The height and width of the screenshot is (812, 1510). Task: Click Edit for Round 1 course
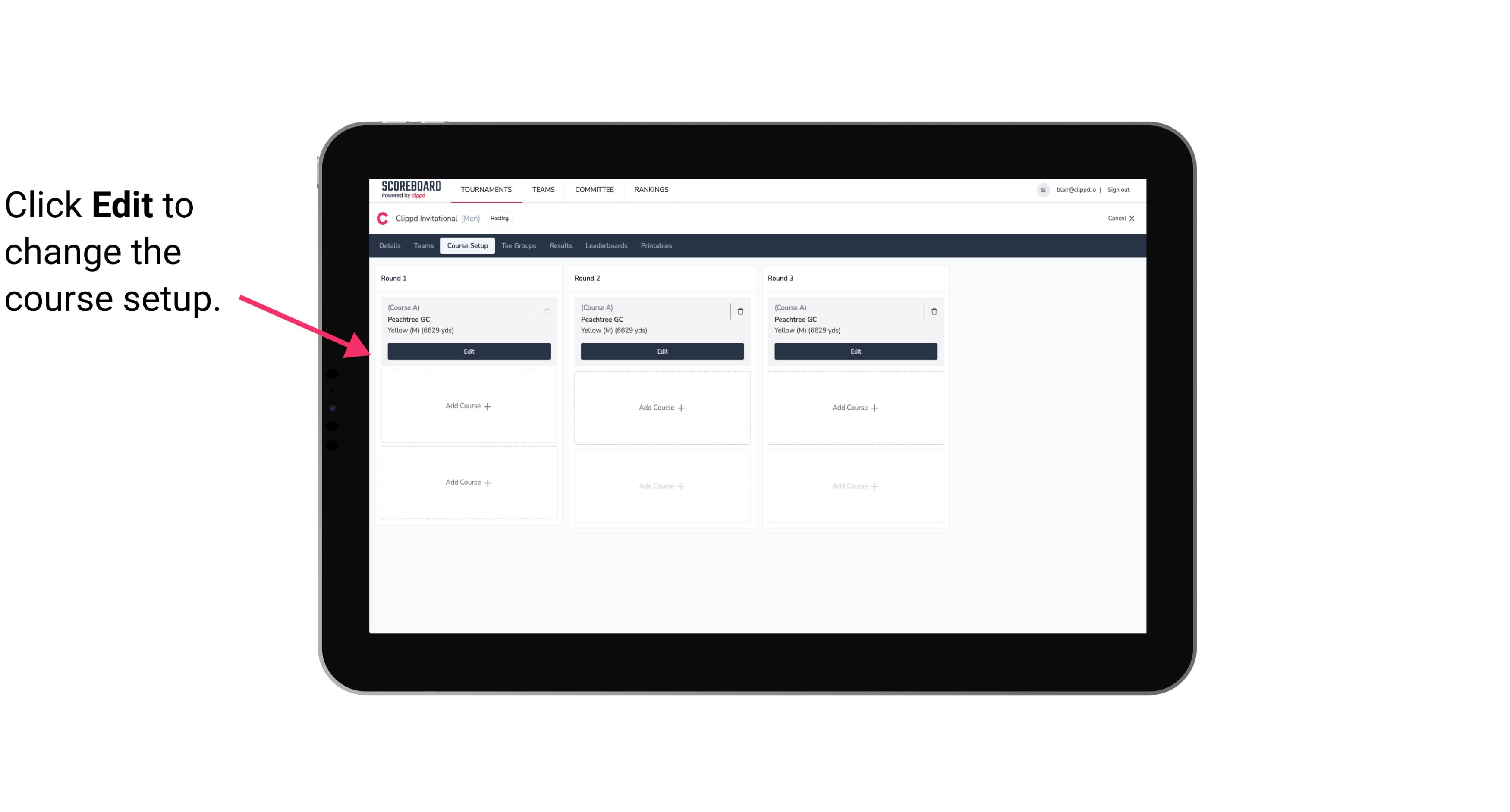pyautogui.click(x=469, y=350)
